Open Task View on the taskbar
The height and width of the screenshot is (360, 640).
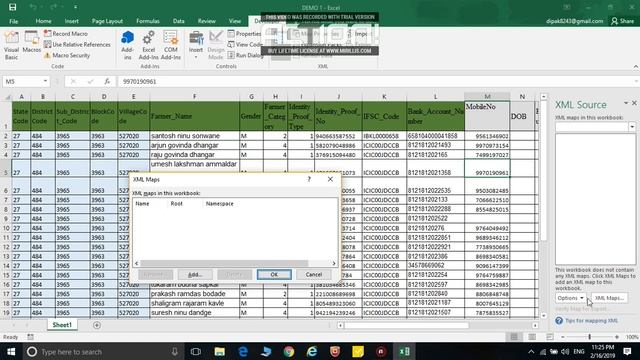[x=196, y=351]
